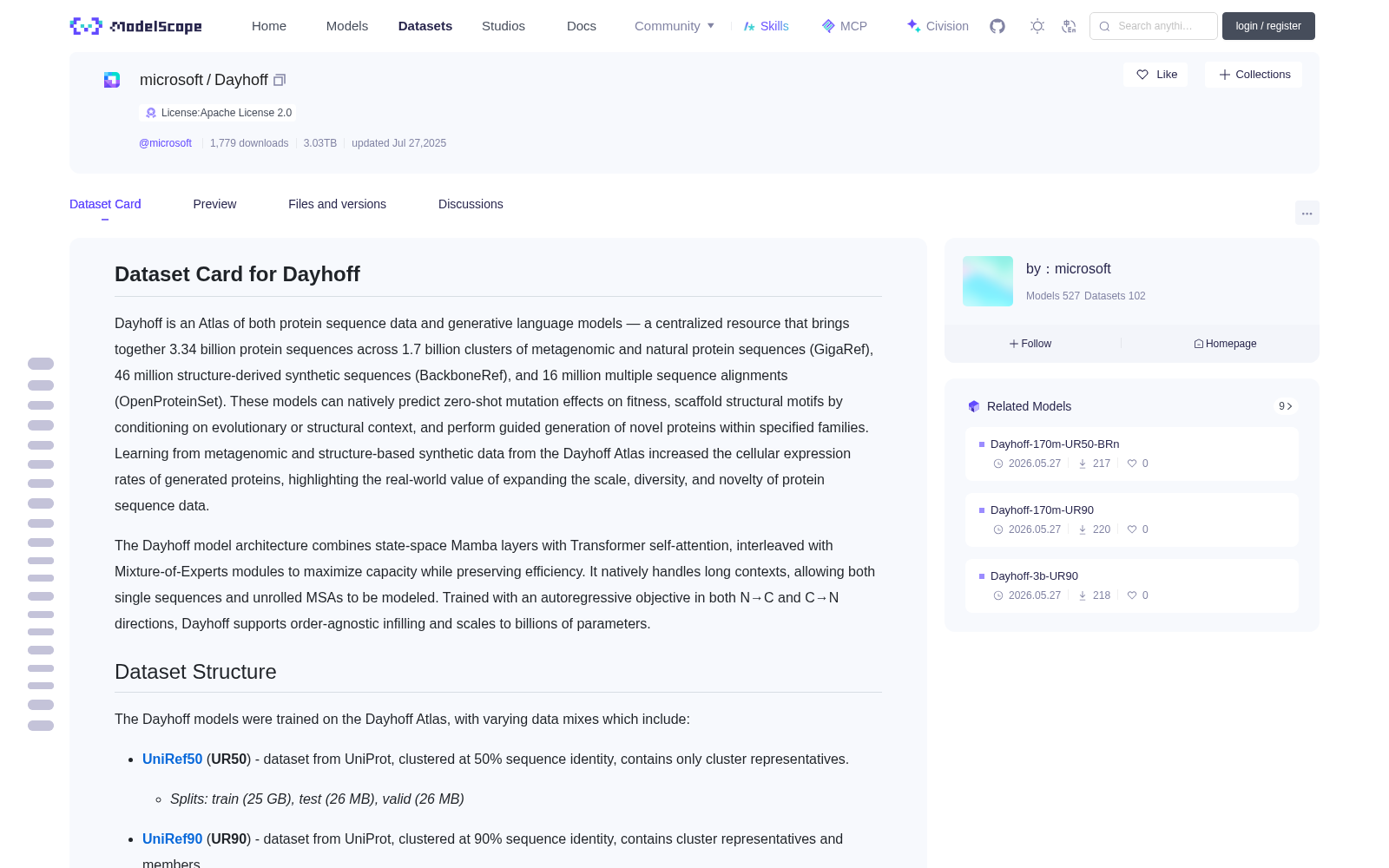Click the 'updated Jul 27,2025' text

pyautogui.click(x=398, y=143)
